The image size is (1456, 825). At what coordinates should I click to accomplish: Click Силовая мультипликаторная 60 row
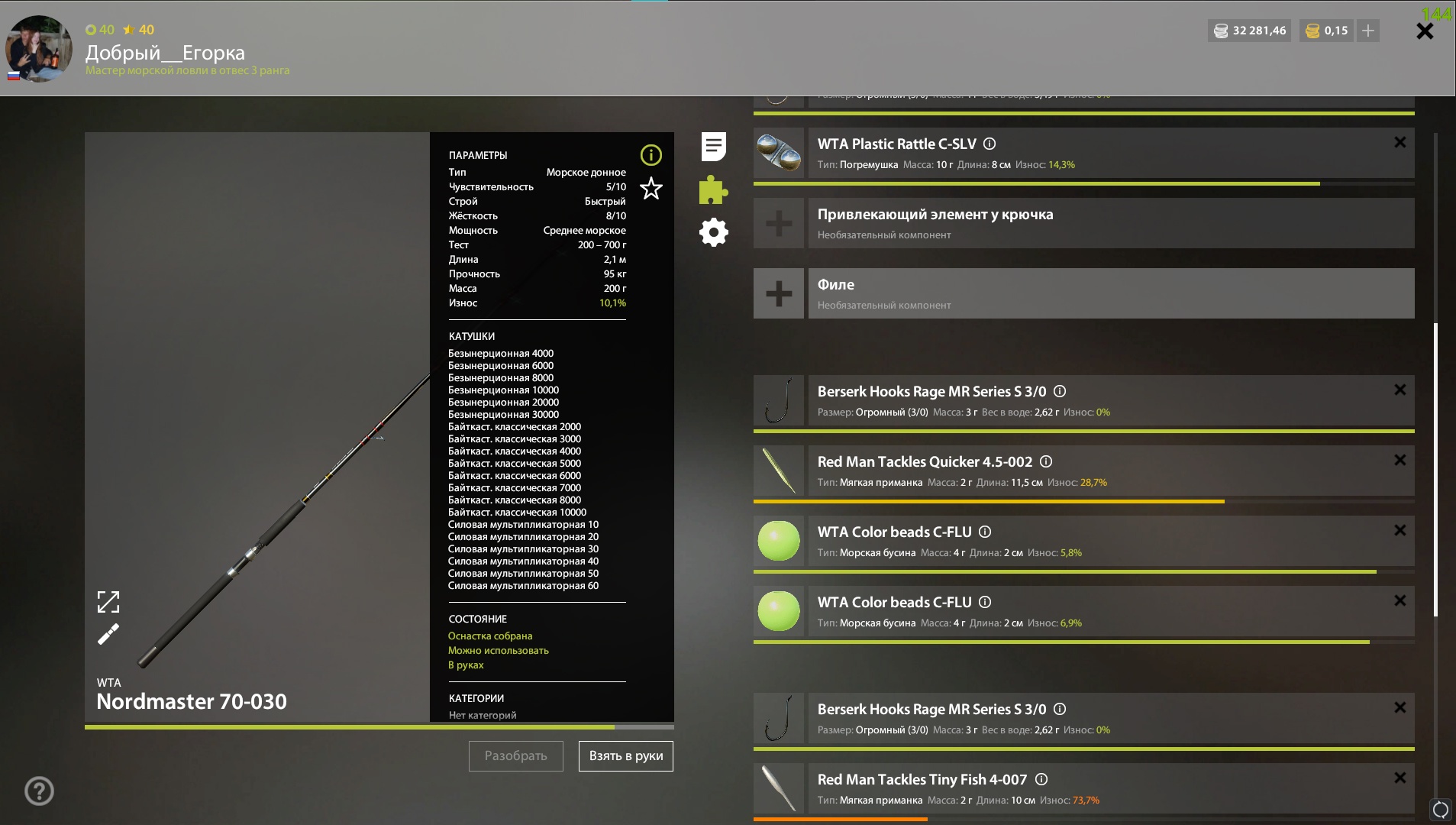(x=523, y=586)
